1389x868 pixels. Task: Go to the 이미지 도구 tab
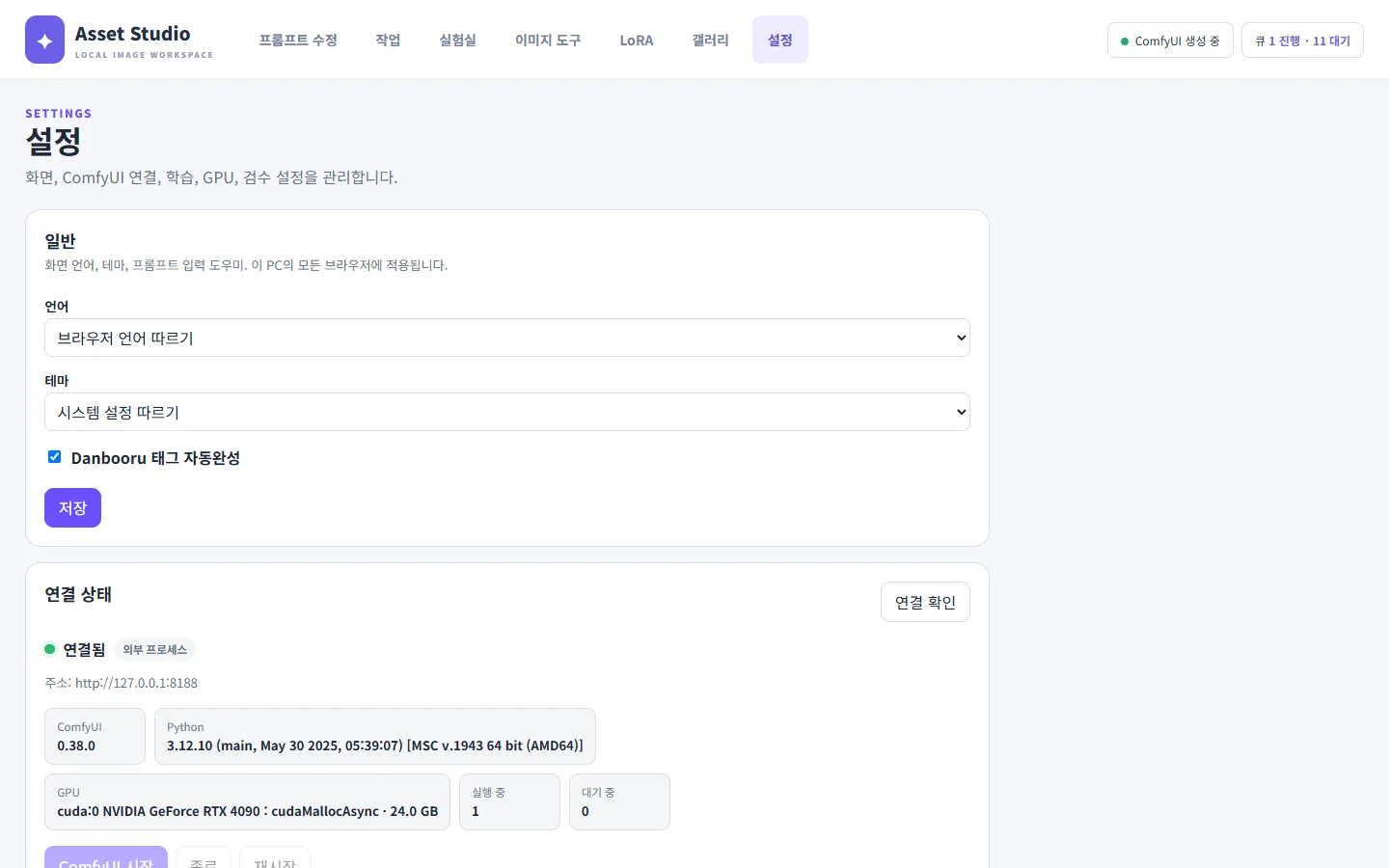[x=548, y=40]
